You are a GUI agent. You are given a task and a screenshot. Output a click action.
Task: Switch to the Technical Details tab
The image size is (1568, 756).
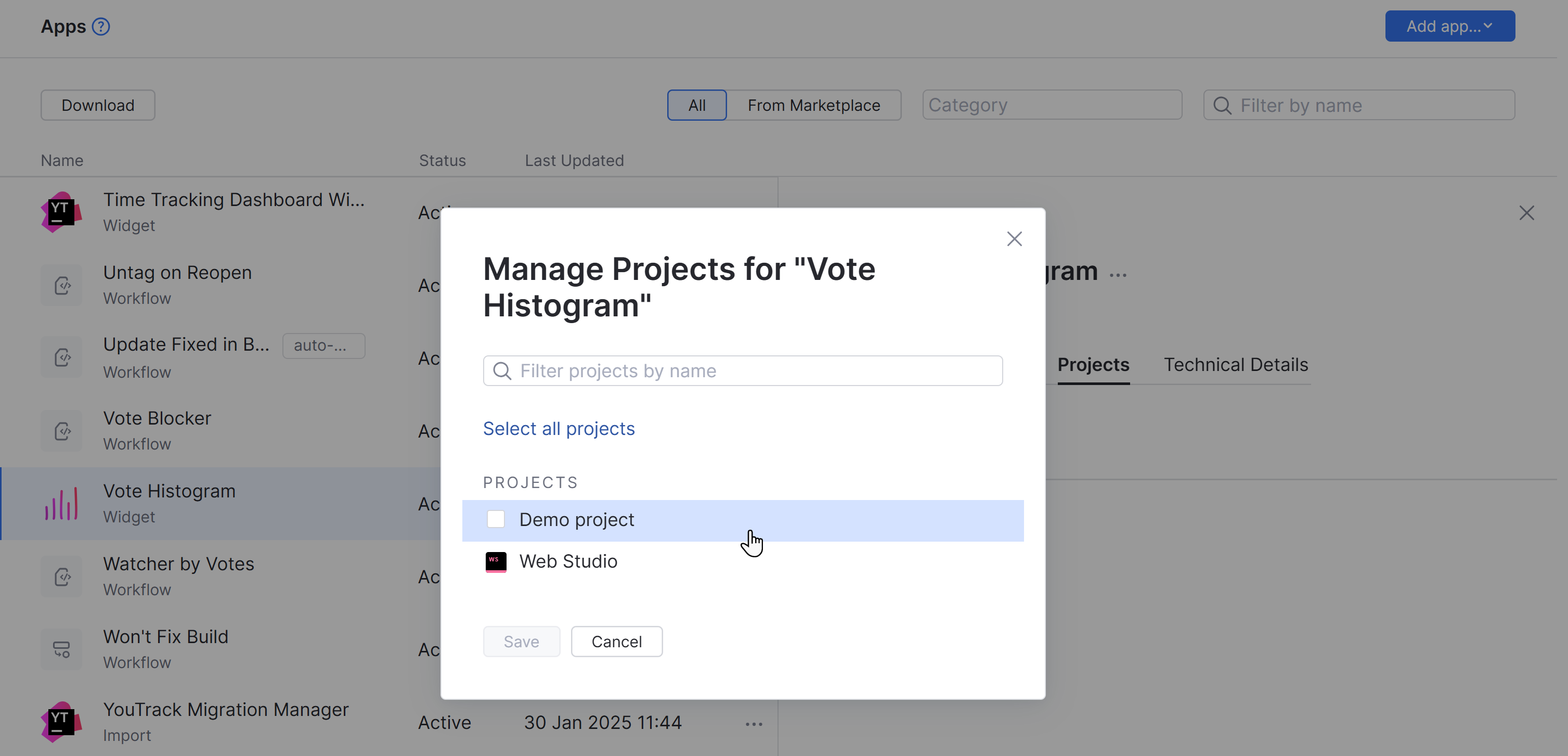tap(1236, 364)
